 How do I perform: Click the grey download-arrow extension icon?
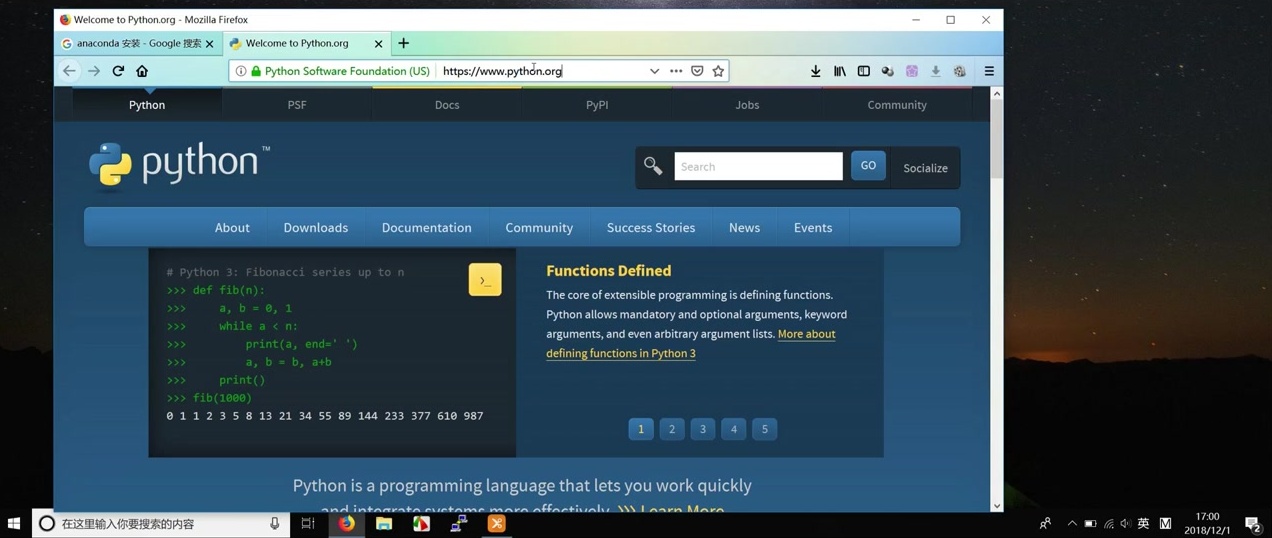(936, 71)
